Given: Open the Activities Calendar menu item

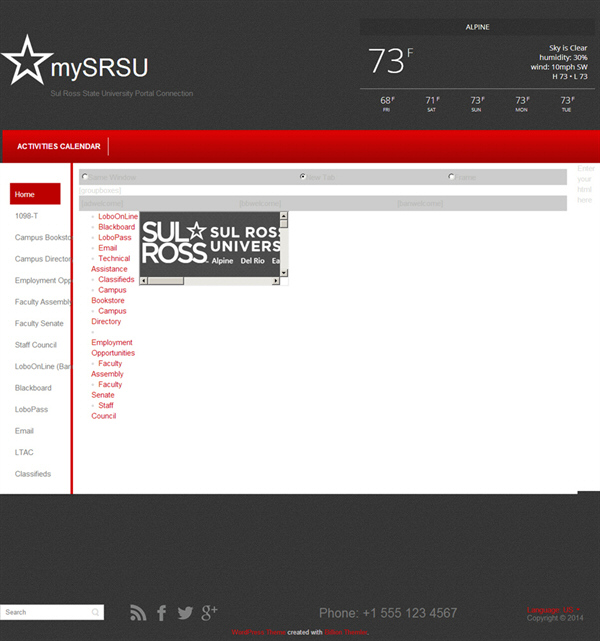Looking at the screenshot, I should (x=58, y=146).
